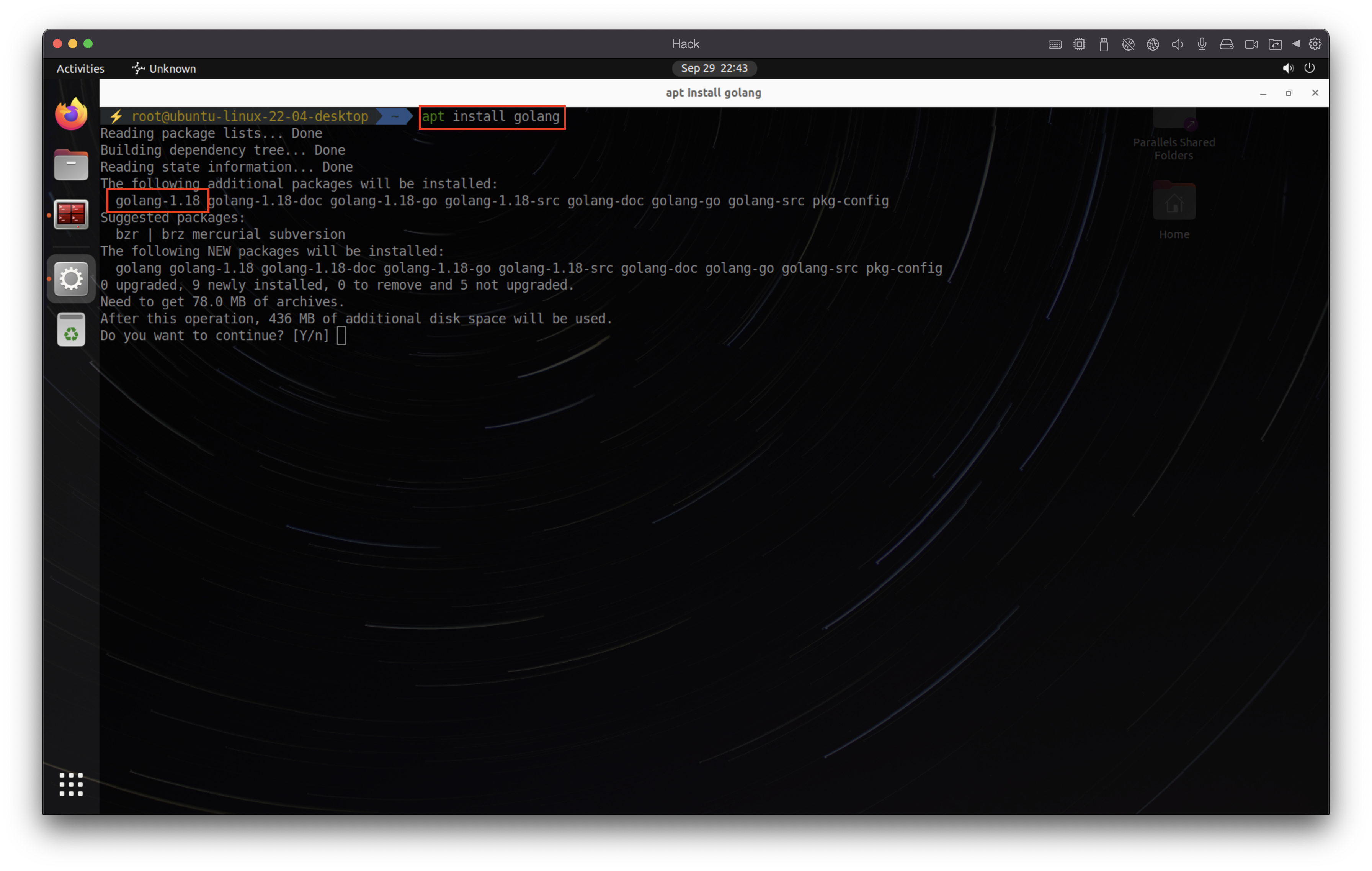Click the CPU chip icon in title bar

pyautogui.click(x=1079, y=44)
